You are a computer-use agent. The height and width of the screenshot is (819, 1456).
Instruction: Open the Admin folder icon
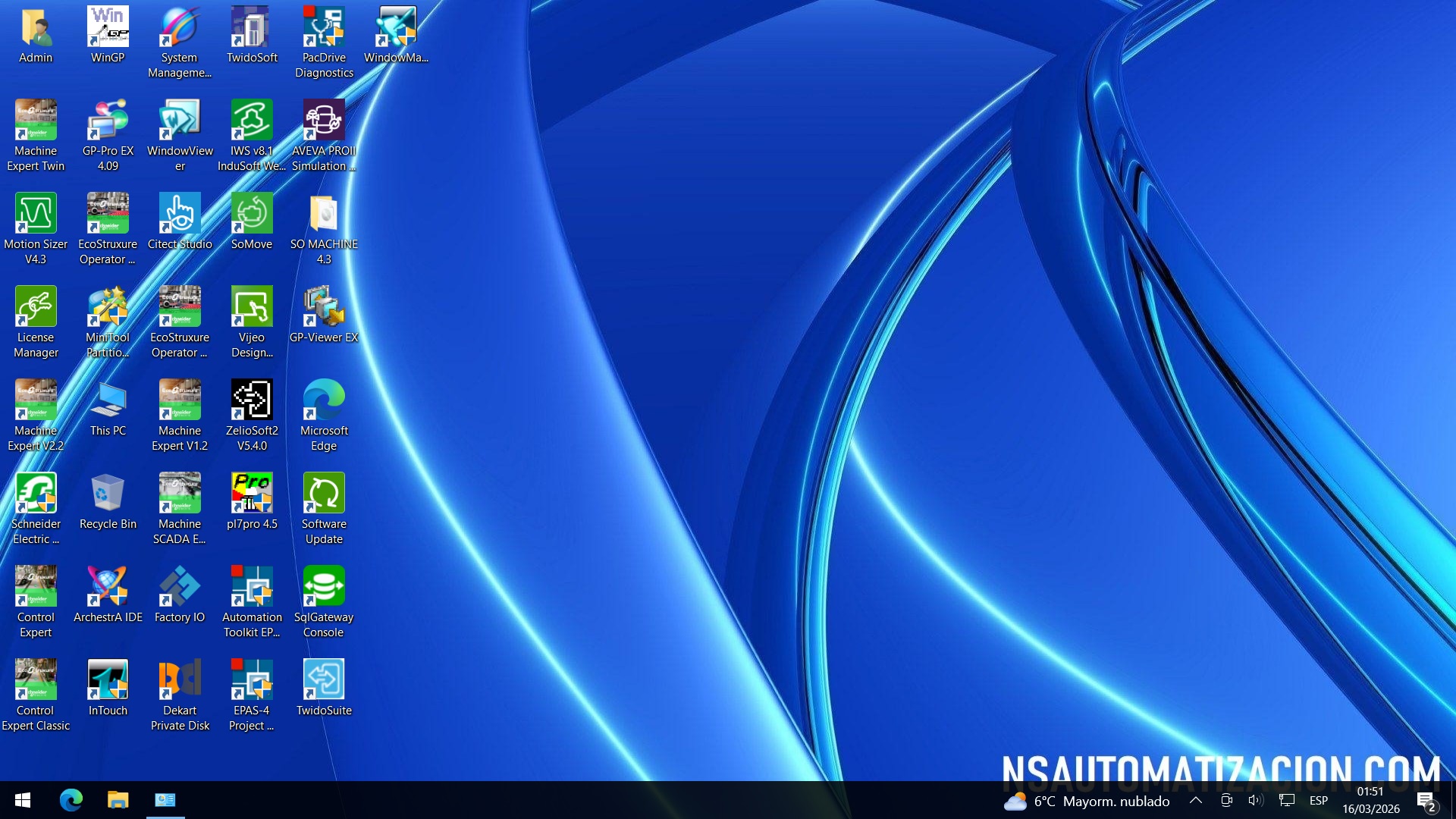click(36, 36)
